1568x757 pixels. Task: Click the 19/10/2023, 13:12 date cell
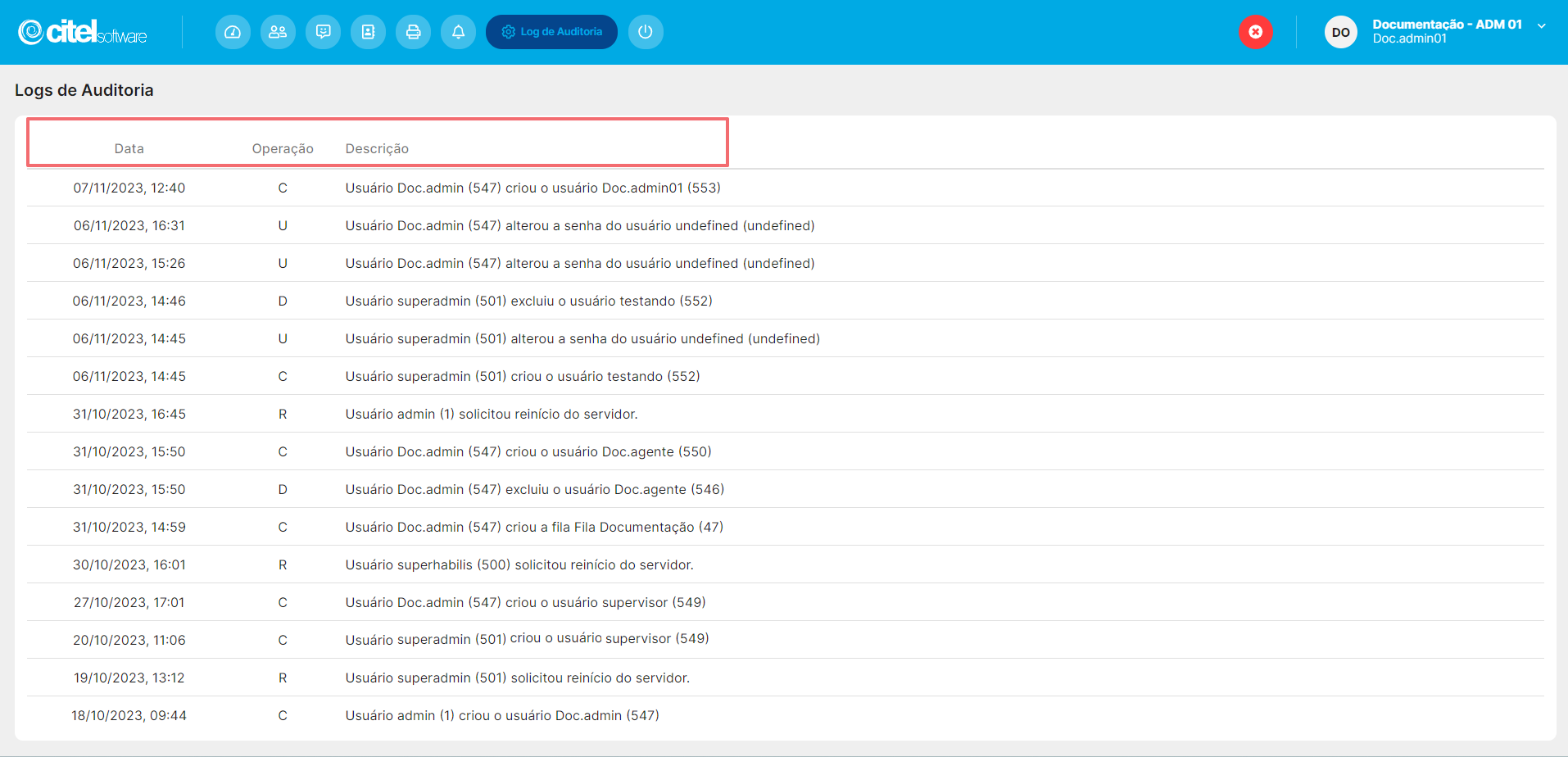[x=129, y=678]
